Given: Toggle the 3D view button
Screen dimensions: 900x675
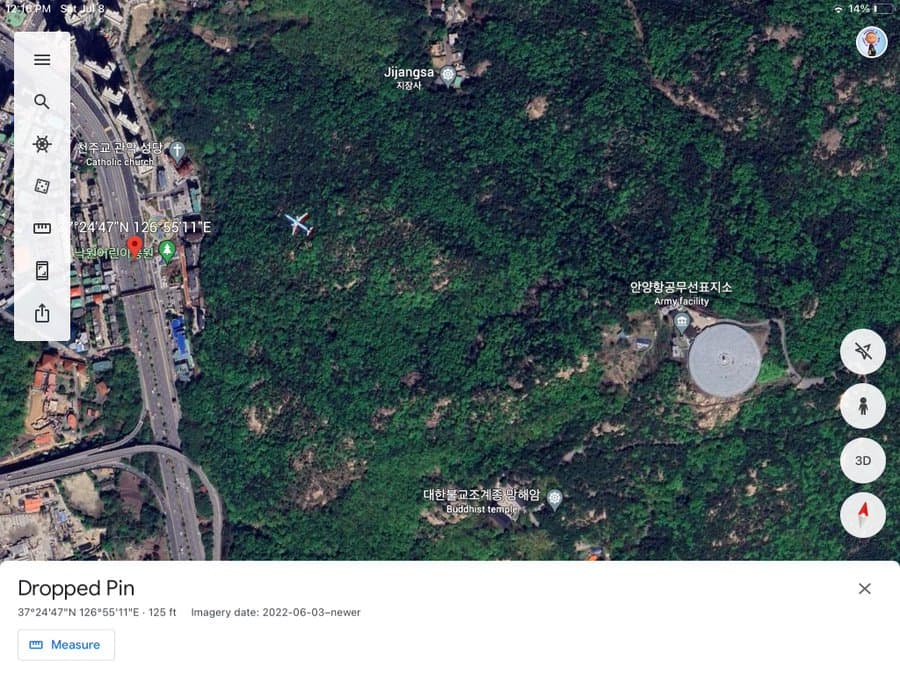Looking at the screenshot, I should tap(863, 460).
